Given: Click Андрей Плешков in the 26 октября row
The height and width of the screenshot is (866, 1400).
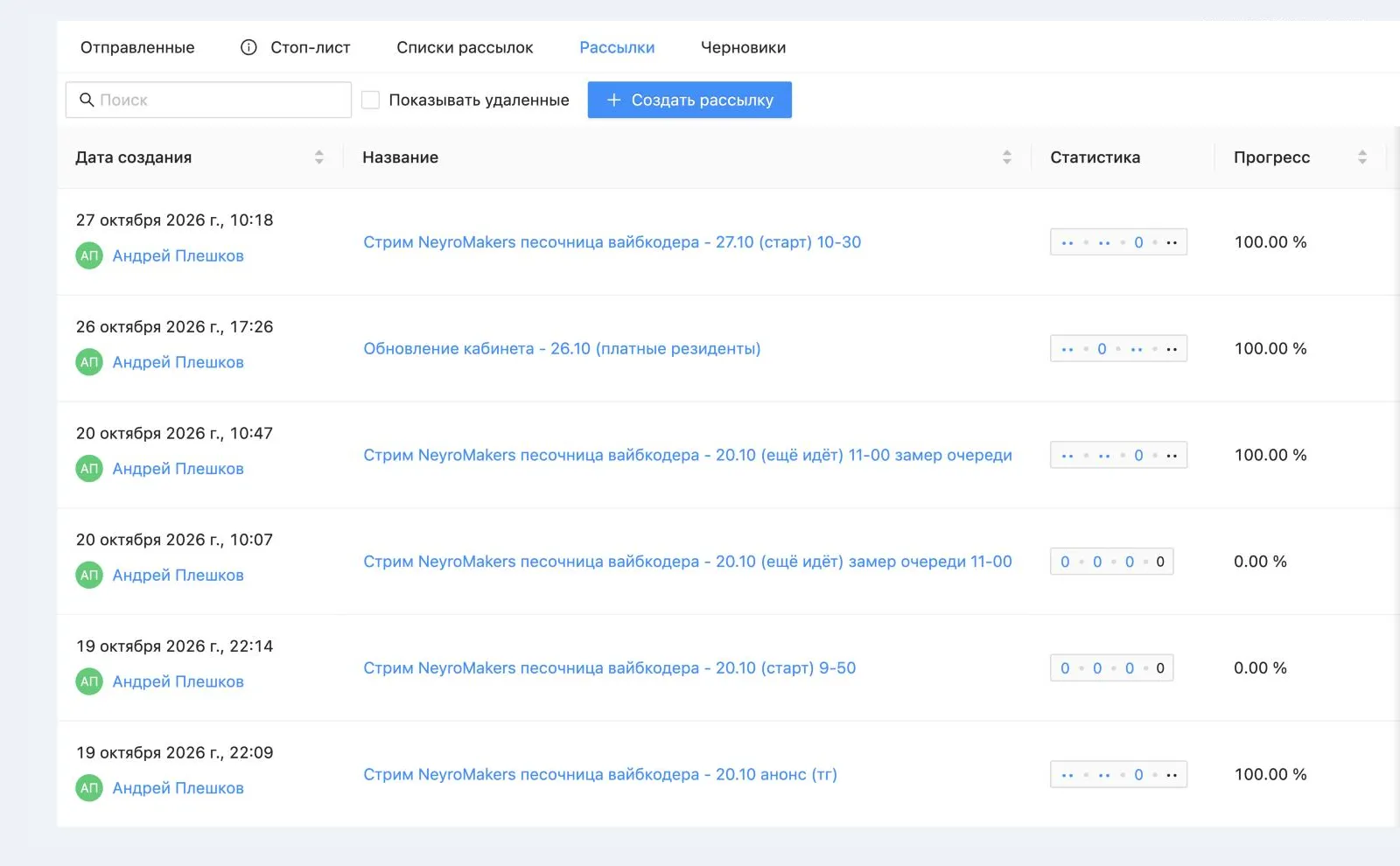Looking at the screenshot, I should tap(178, 362).
